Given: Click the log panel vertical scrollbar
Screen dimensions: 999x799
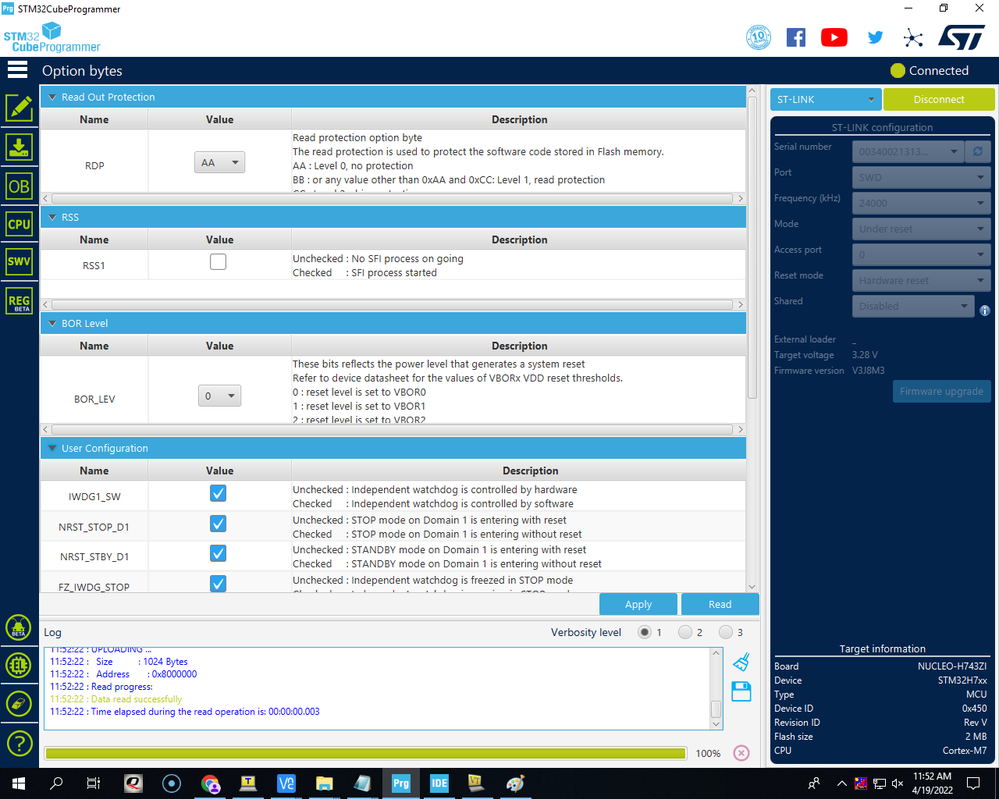Looking at the screenshot, I should pyautogui.click(x=716, y=709).
